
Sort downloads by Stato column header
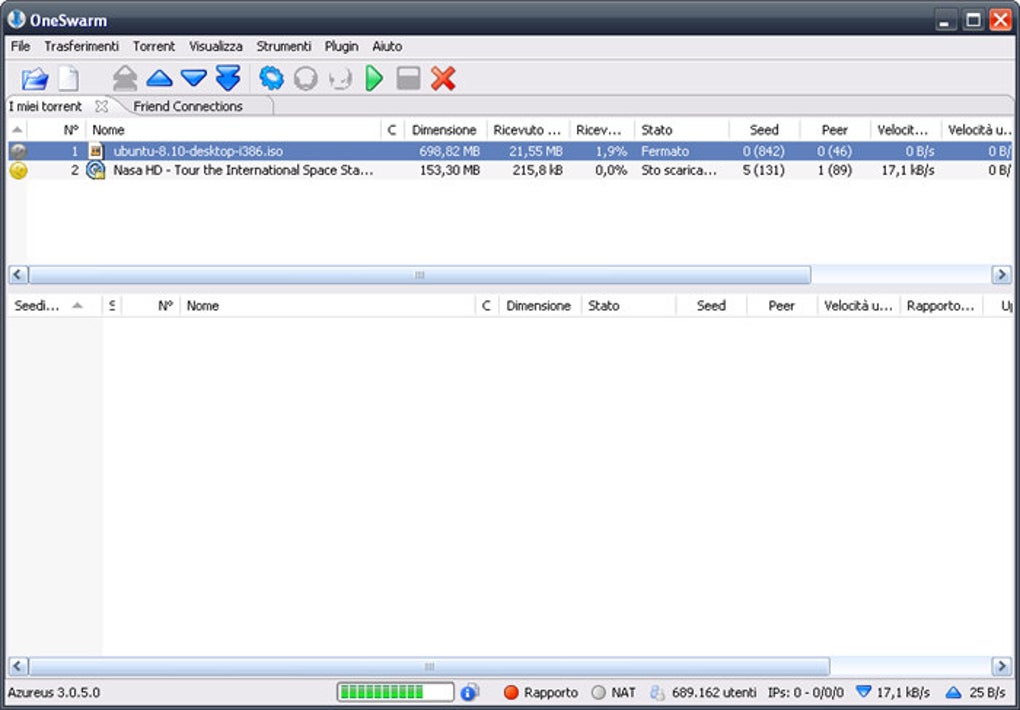pyautogui.click(x=681, y=130)
